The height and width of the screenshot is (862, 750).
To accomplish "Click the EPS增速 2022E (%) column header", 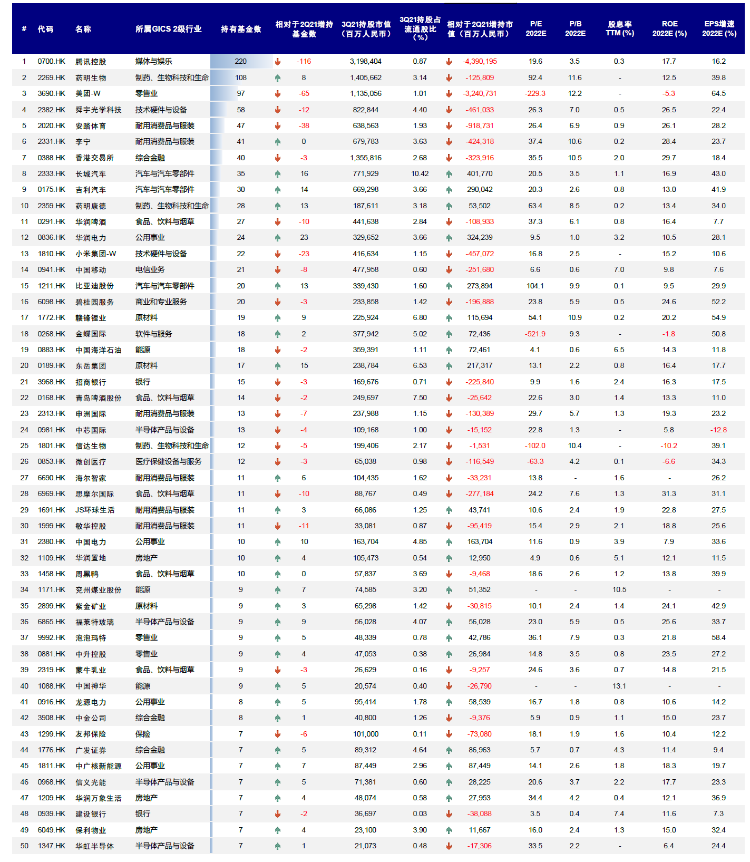I will [719, 29].
